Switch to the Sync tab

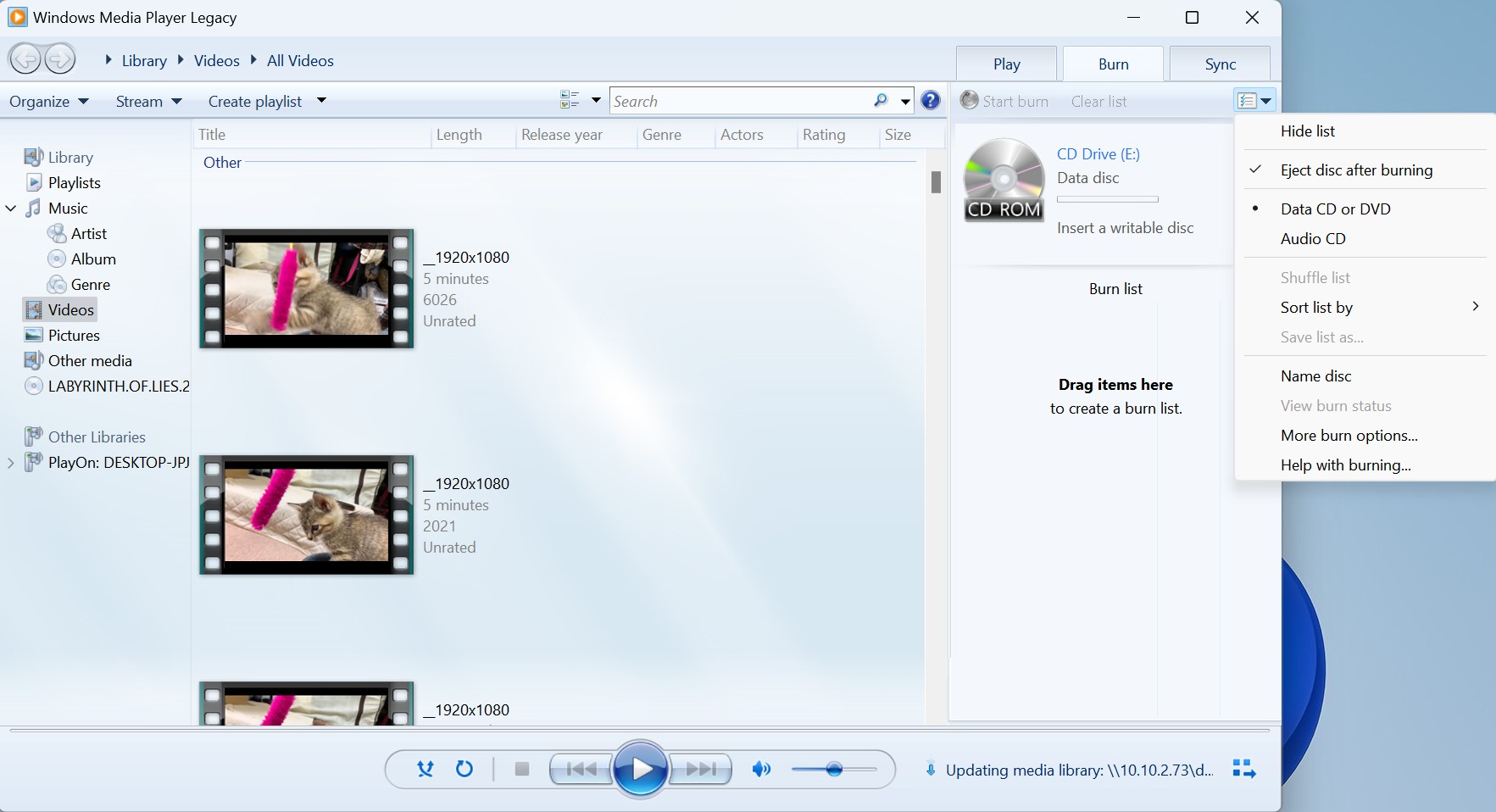click(x=1219, y=64)
